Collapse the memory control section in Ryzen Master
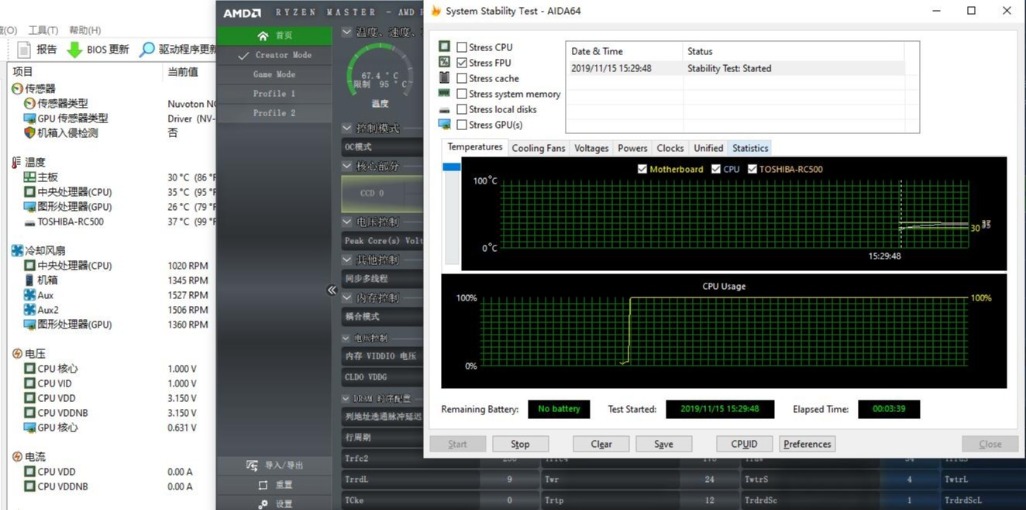The width and height of the screenshot is (1026, 510). (347, 298)
